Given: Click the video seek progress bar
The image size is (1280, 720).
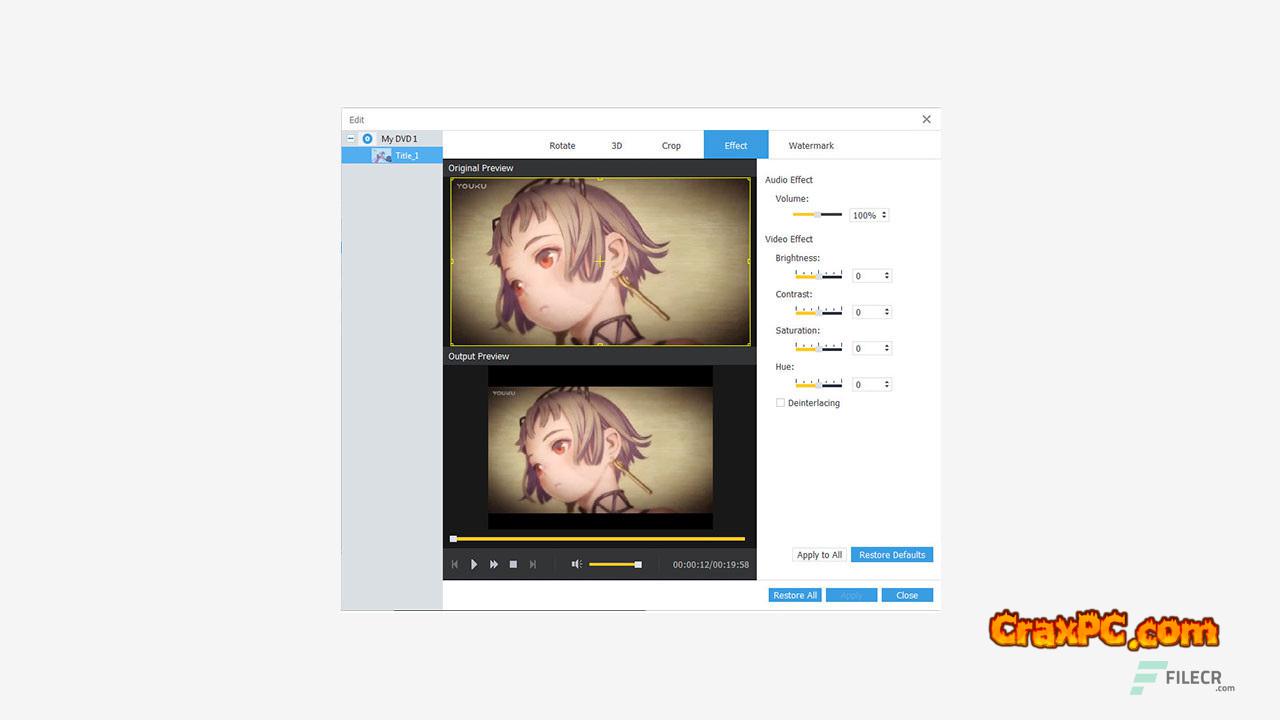Looking at the screenshot, I should click(599, 539).
